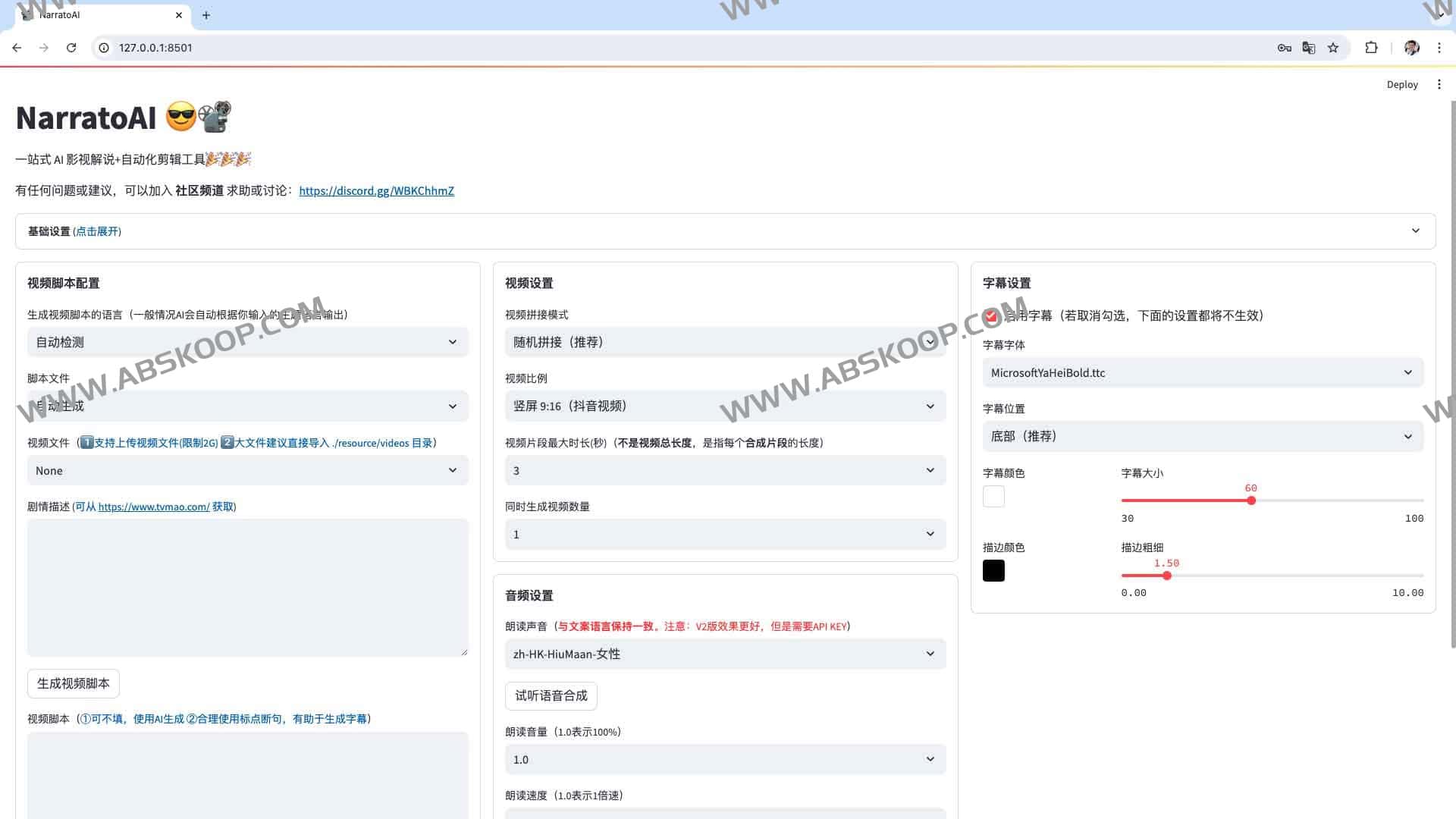The width and height of the screenshot is (1456, 819).
Task: Open the Discord community invite link
Action: 376,190
